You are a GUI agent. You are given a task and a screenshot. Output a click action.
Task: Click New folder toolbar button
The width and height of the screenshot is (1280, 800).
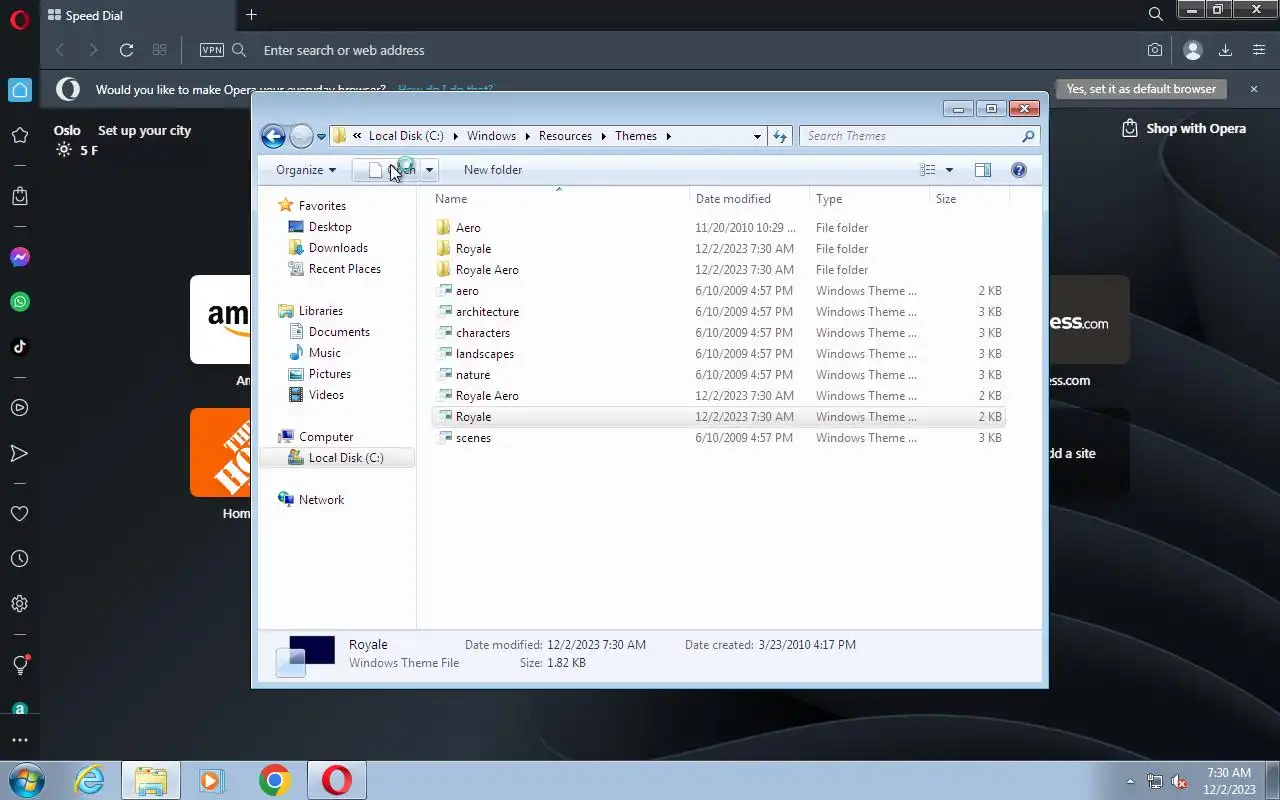pyautogui.click(x=493, y=170)
